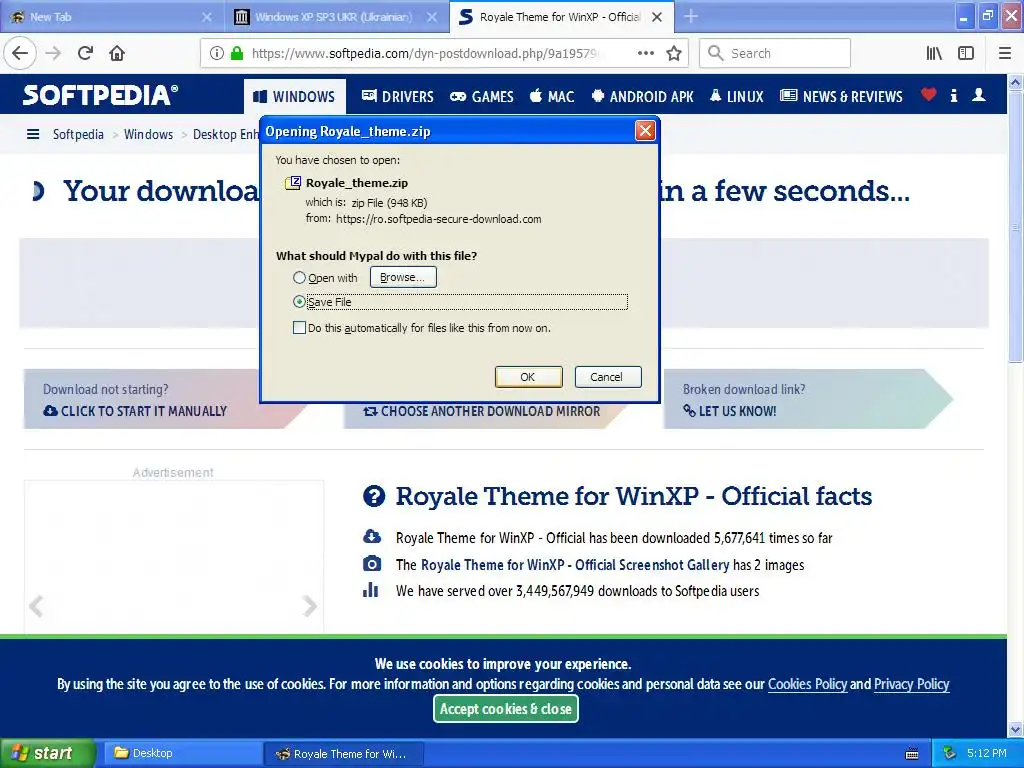
Task: Click the green padlock security icon
Action: (237, 54)
